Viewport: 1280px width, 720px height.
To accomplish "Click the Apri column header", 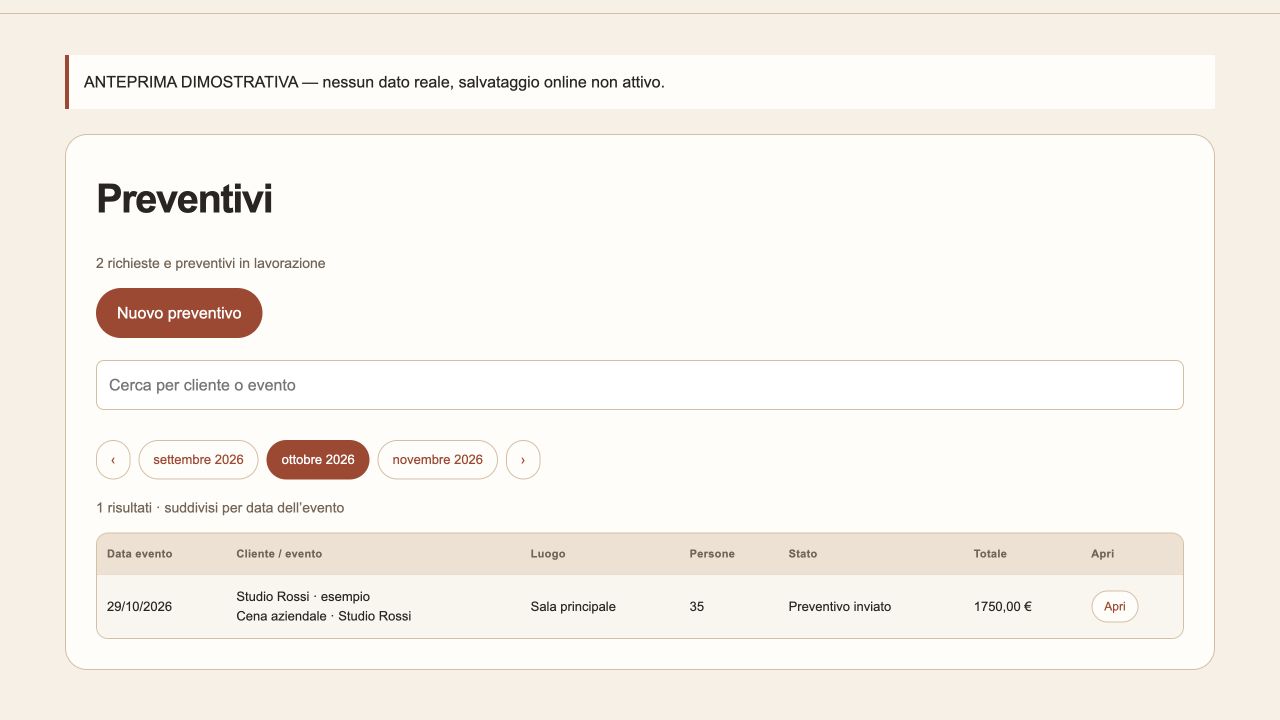I will point(1102,554).
